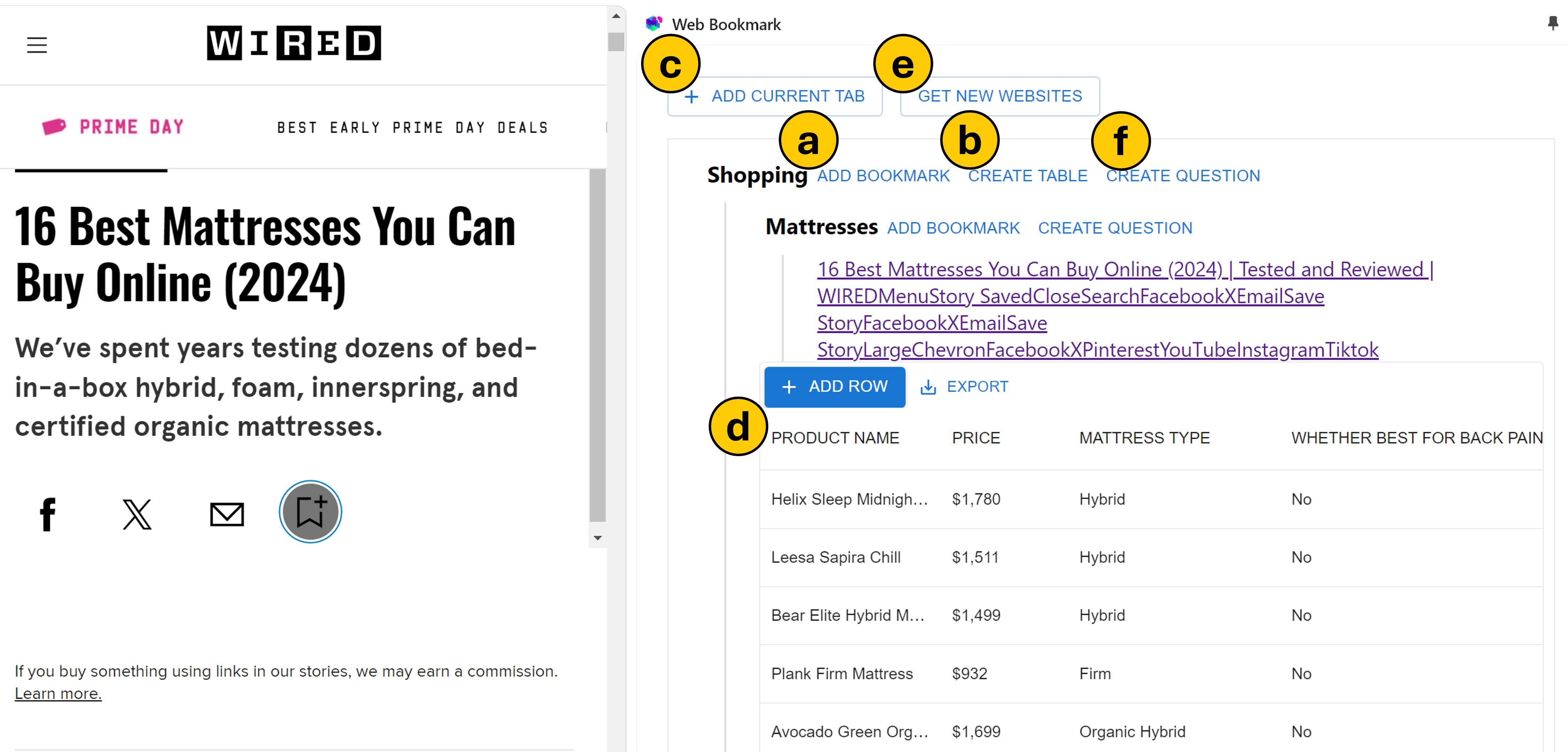Click the $1,511 price cell
1568x752 pixels.
pyautogui.click(x=975, y=557)
